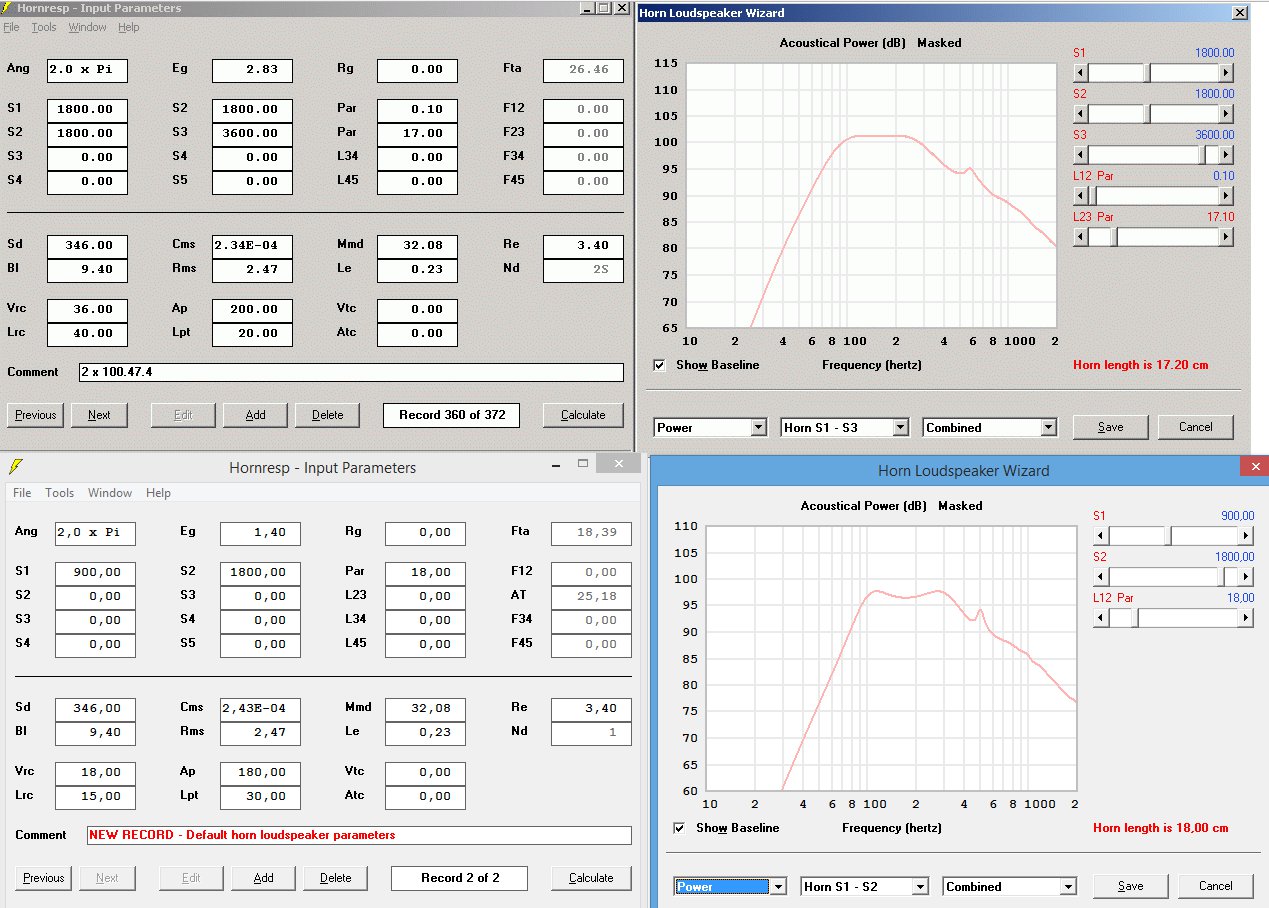Image resolution: width=1269 pixels, height=908 pixels.
Task: Click the Record 360 of 372 box
Action: (x=452, y=415)
